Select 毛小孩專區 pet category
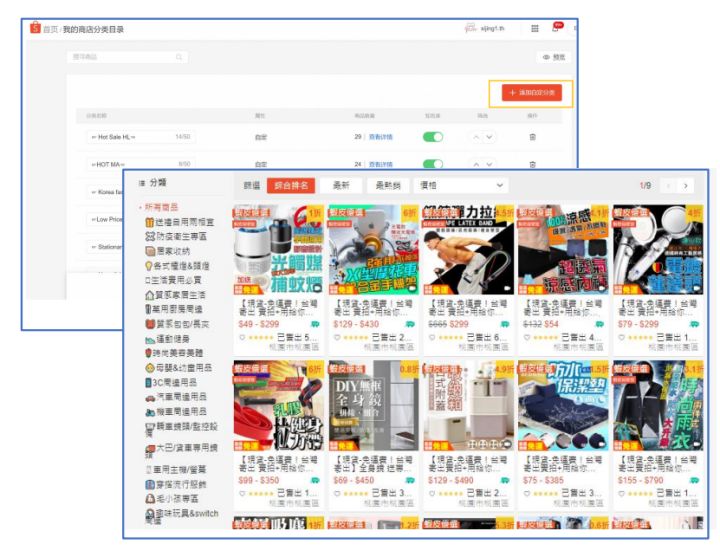Viewport: 720px width, 557px height. coord(172,499)
